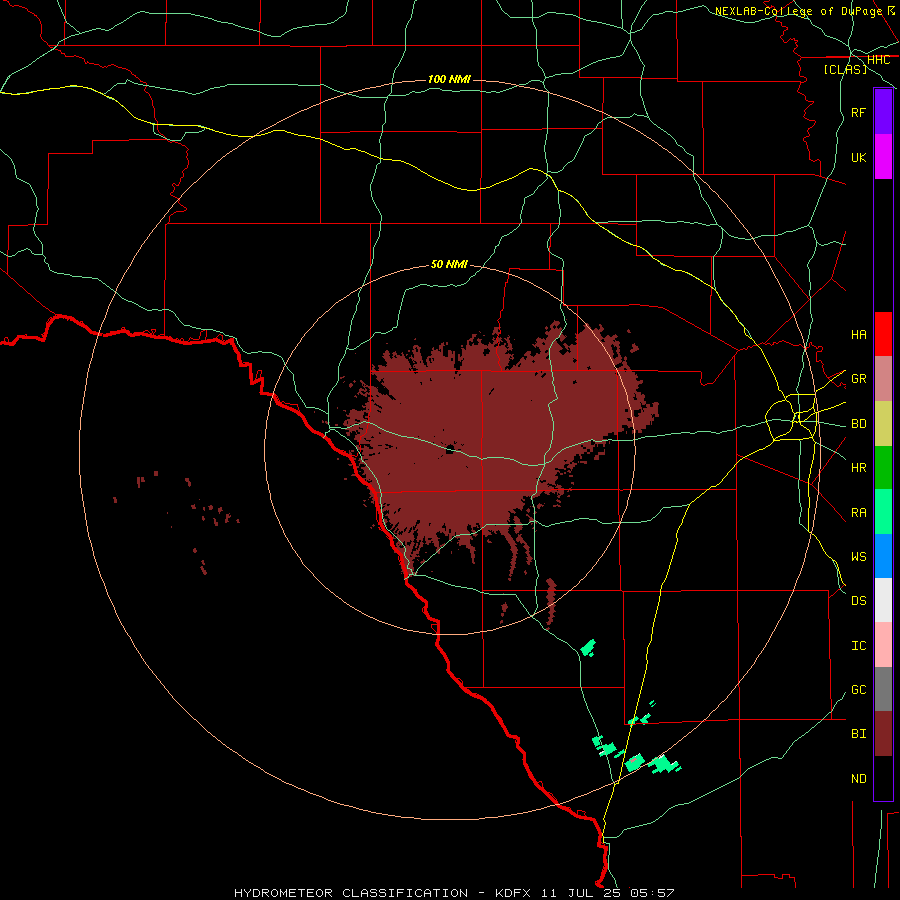Click the HA legend label
The width and height of the screenshot is (900, 900).
coord(858,334)
